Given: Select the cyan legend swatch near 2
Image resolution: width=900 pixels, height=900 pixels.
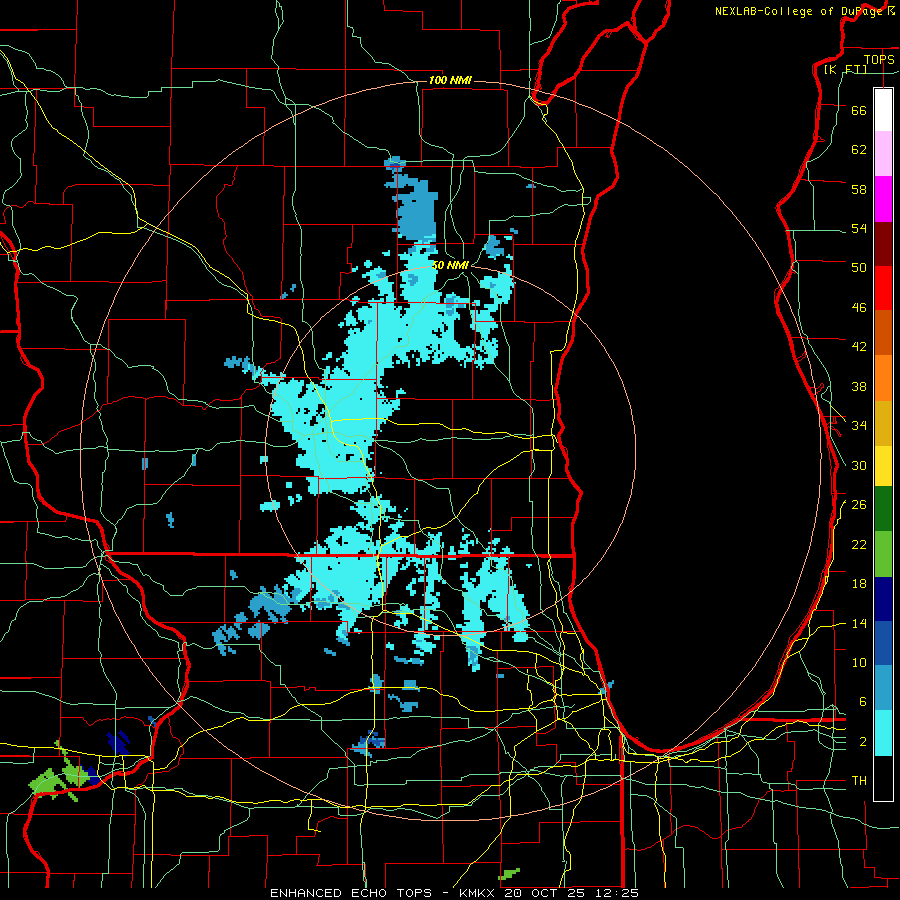Looking at the screenshot, I should tap(883, 733).
